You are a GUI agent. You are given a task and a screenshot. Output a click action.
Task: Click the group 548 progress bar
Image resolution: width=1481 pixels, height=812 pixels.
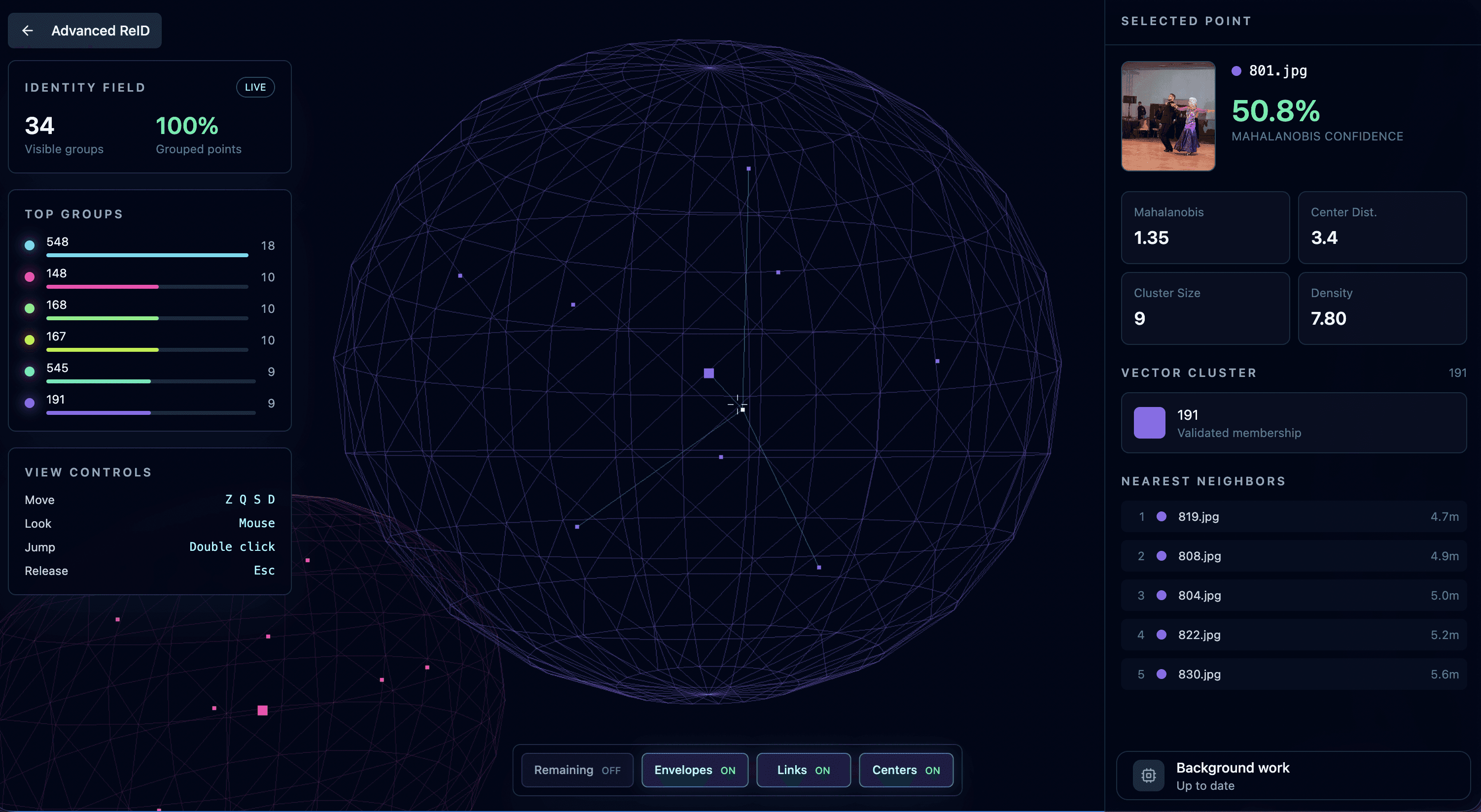(x=147, y=255)
